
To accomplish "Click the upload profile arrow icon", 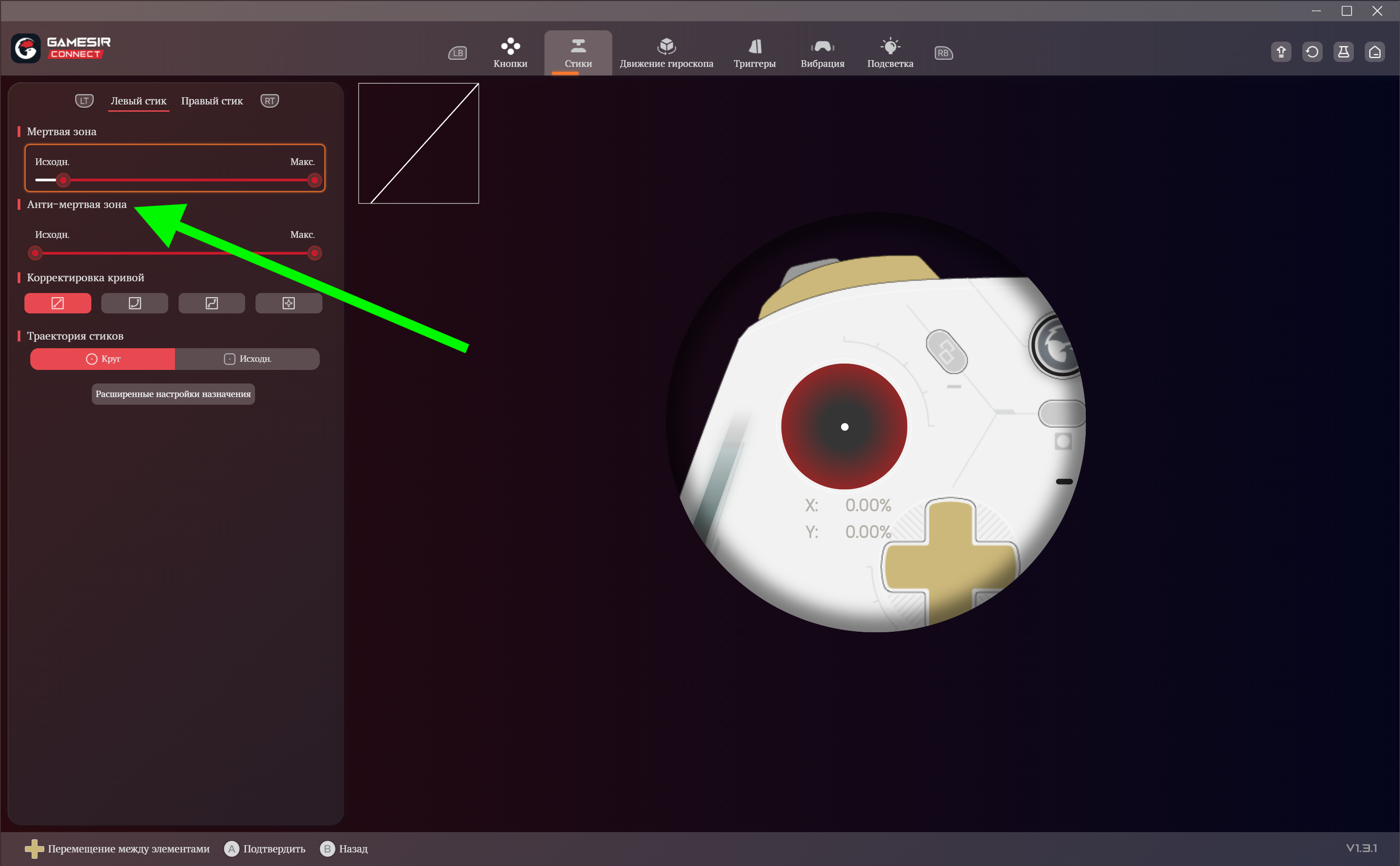I will tap(1281, 52).
